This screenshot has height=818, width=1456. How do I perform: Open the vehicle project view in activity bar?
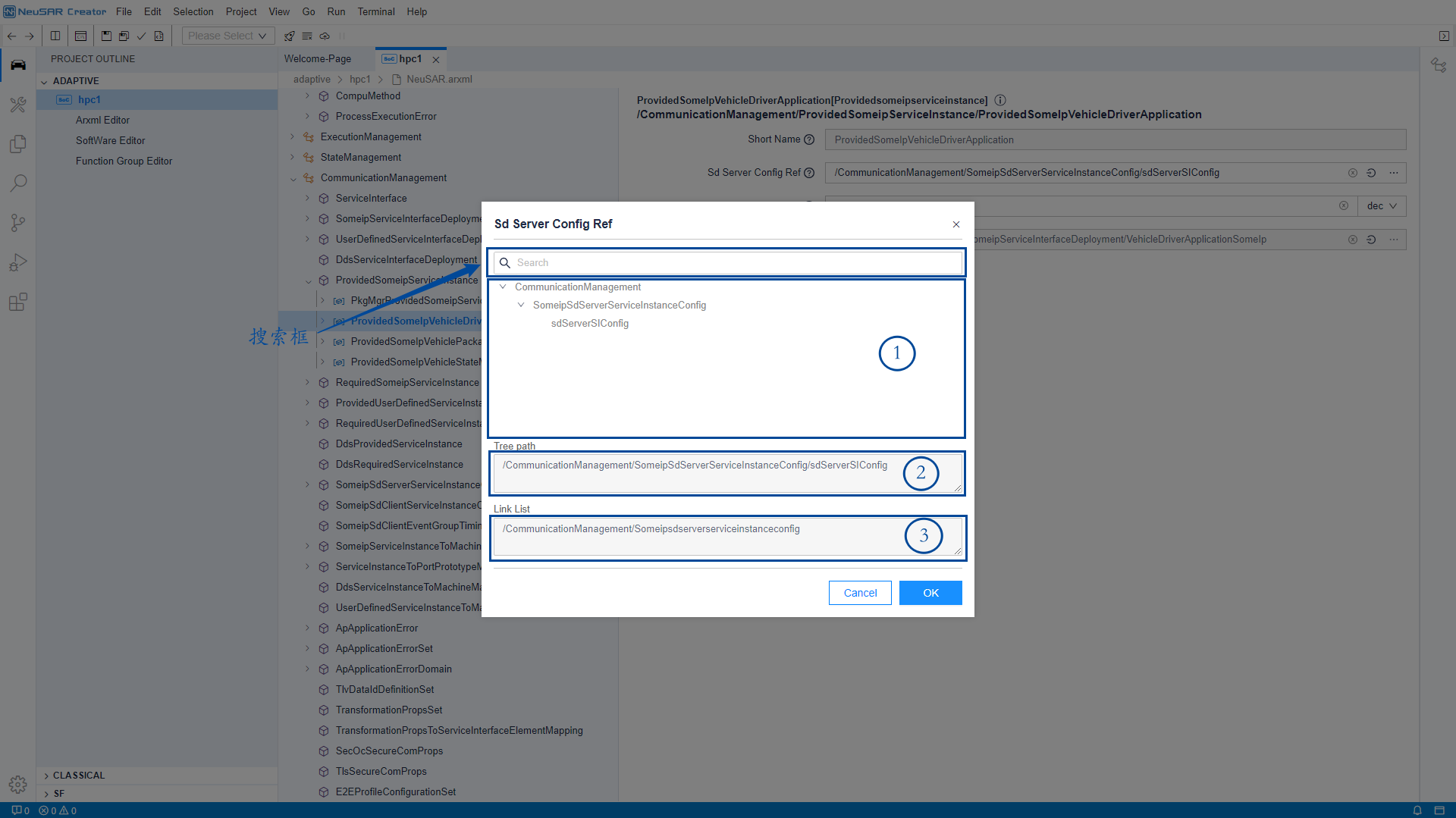pos(18,65)
